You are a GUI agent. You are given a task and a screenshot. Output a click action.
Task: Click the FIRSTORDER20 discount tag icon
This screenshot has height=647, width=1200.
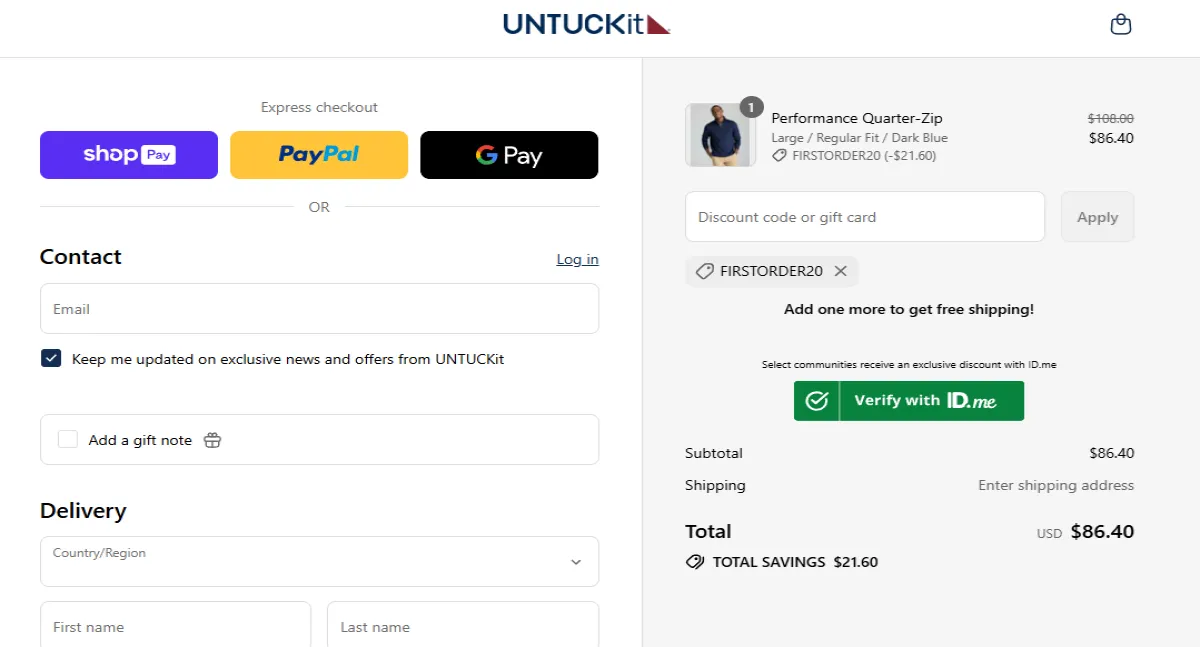(704, 271)
